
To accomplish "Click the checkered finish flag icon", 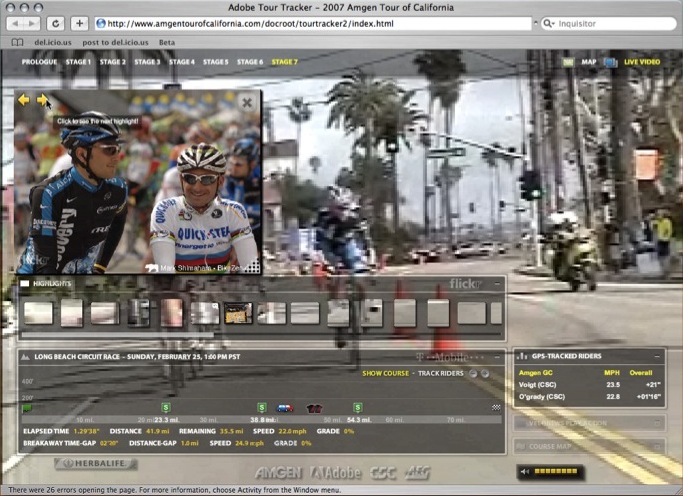I will coord(496,408).
